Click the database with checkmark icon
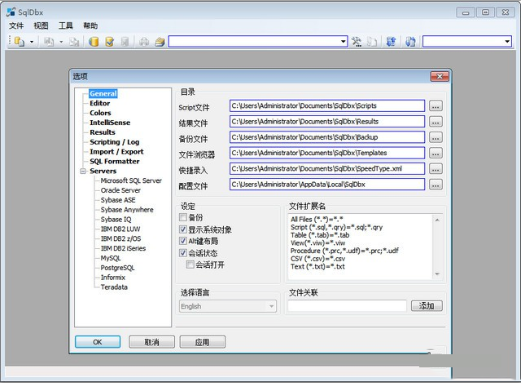Screen dimensions: 521x383 (109, 42)
